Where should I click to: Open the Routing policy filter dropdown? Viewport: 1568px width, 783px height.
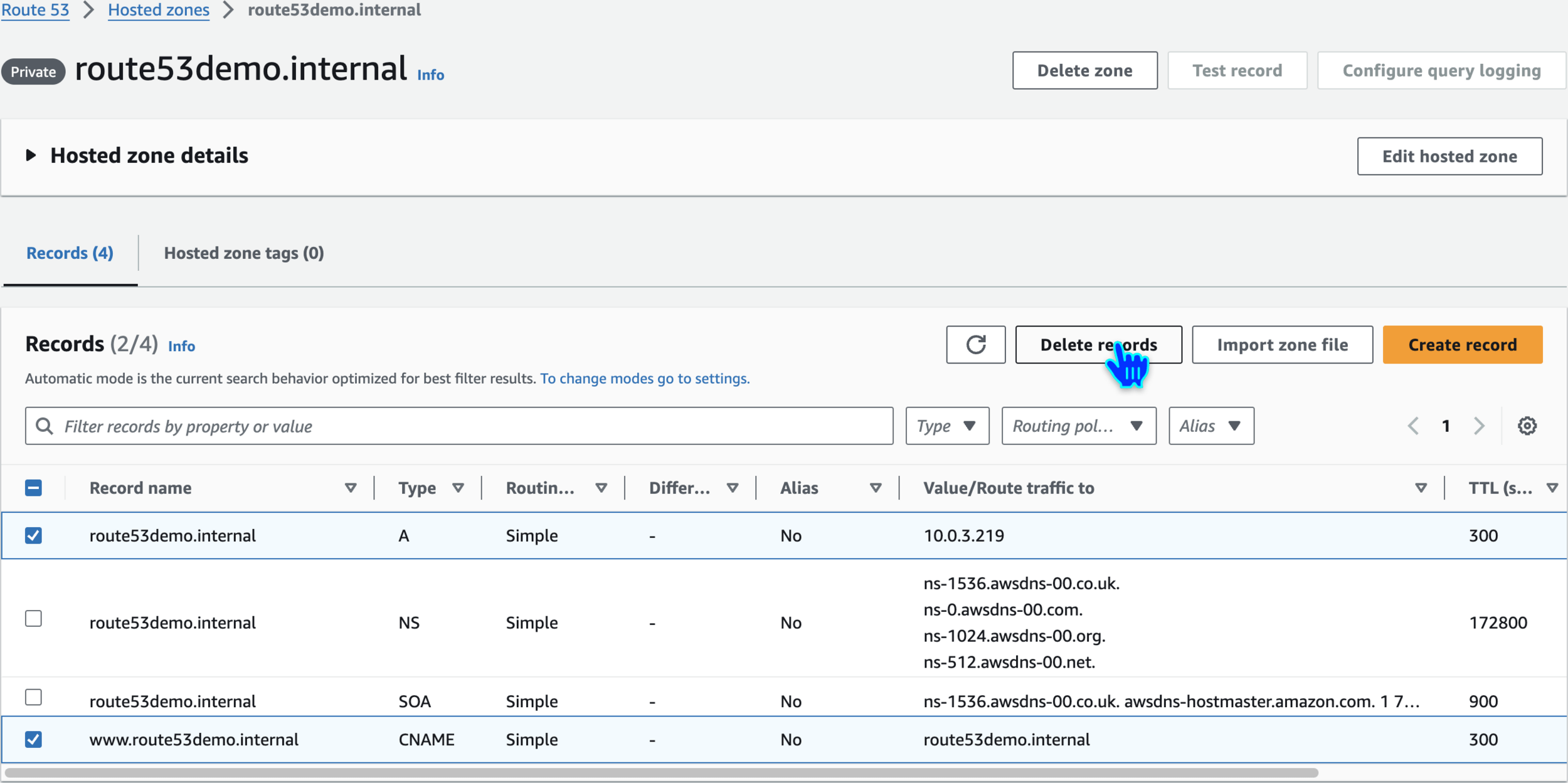pos(1078,426)
